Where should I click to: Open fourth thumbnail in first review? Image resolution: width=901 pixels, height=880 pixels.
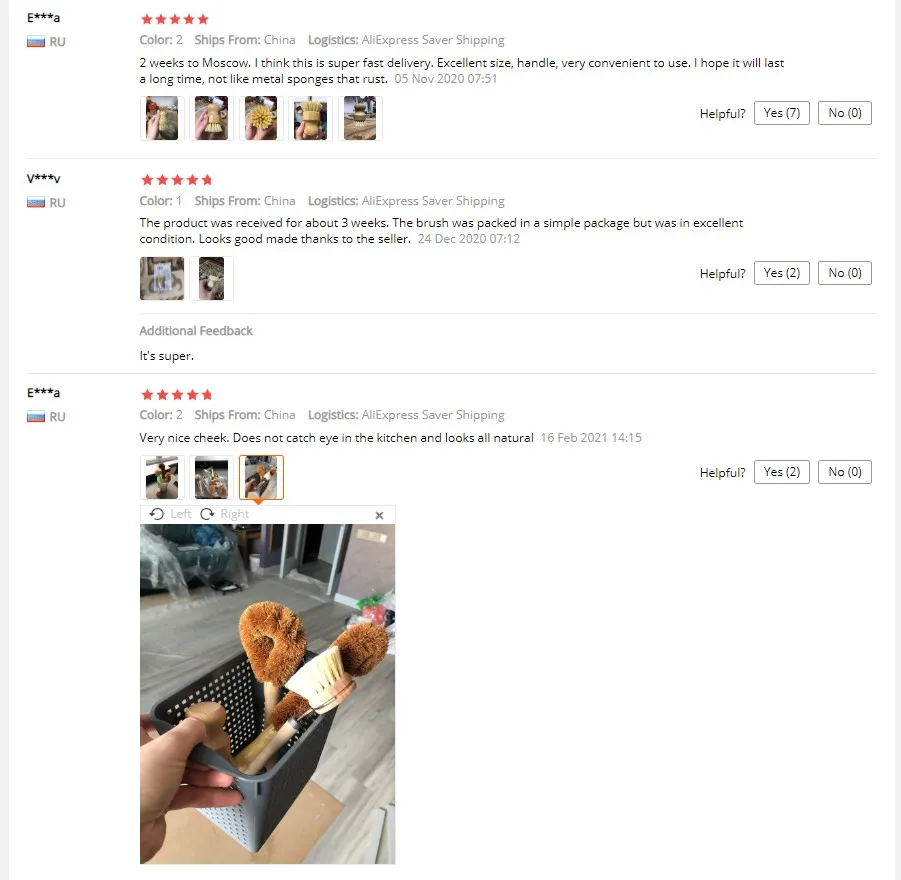(x=310, y=118)
